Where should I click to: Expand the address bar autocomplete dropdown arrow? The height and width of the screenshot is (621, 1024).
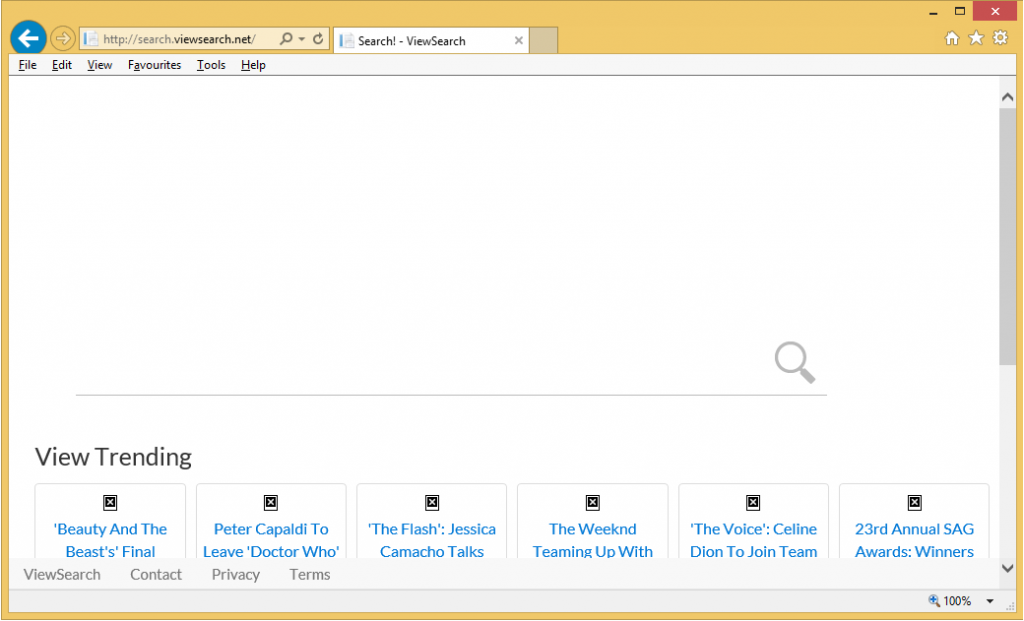click(x=302, y=39)
